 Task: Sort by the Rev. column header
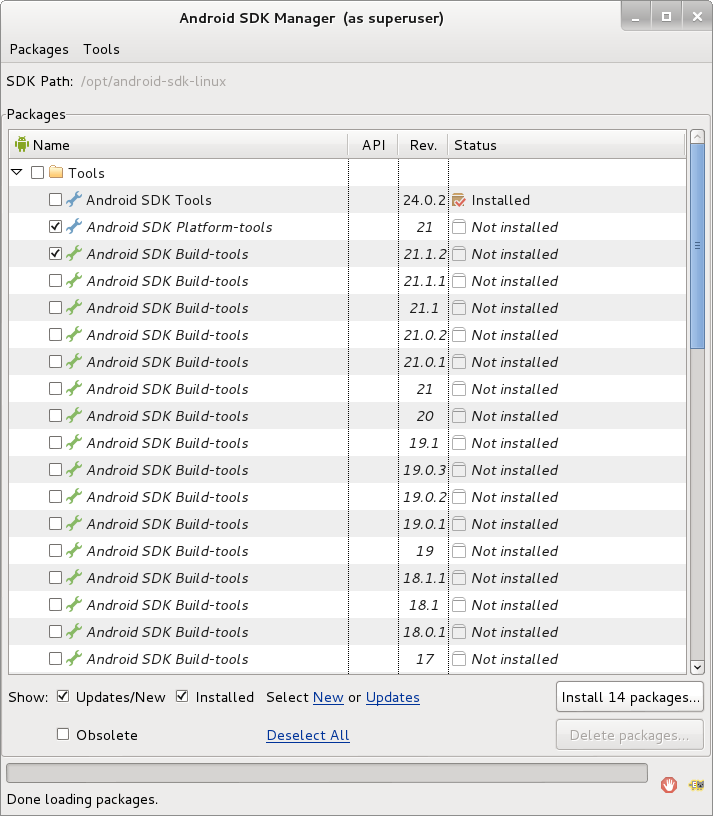[423, 145]
